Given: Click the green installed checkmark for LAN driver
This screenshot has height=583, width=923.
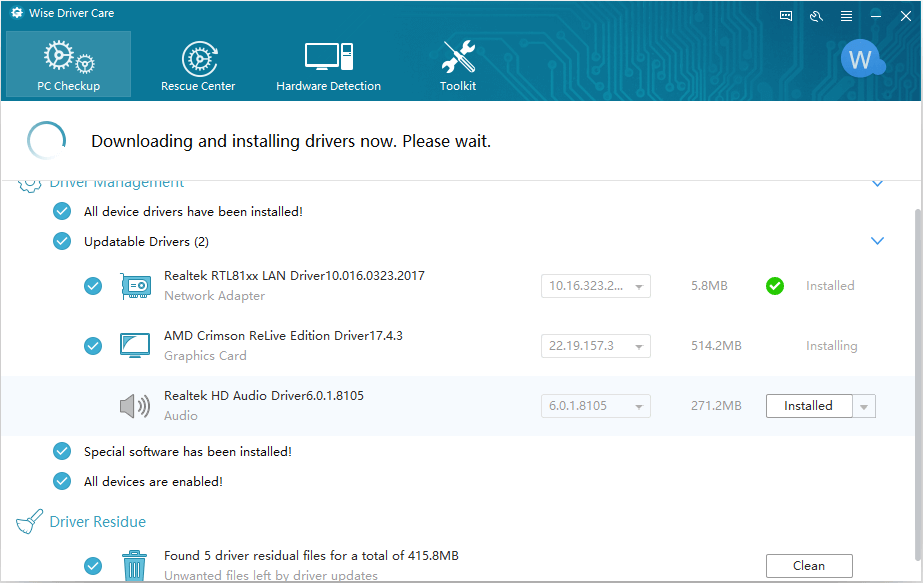Looking at the screenshot, I should pos(775,286).
